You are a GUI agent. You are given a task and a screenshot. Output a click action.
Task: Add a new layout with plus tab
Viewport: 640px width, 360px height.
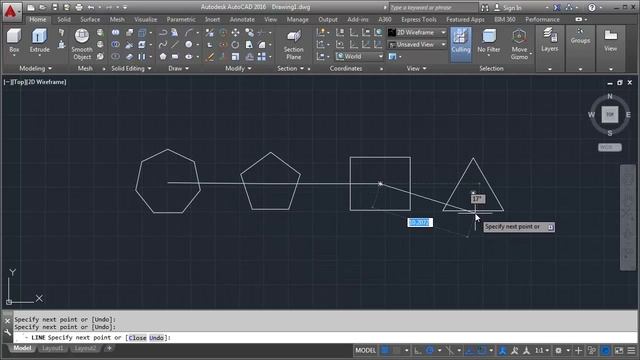click(x=109, y=348)
